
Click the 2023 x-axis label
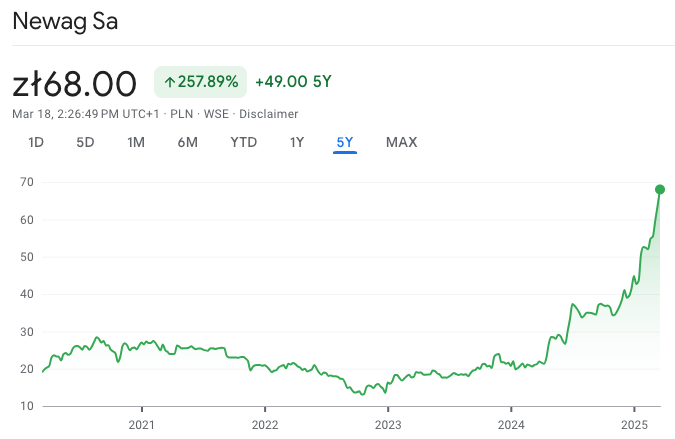388,423
